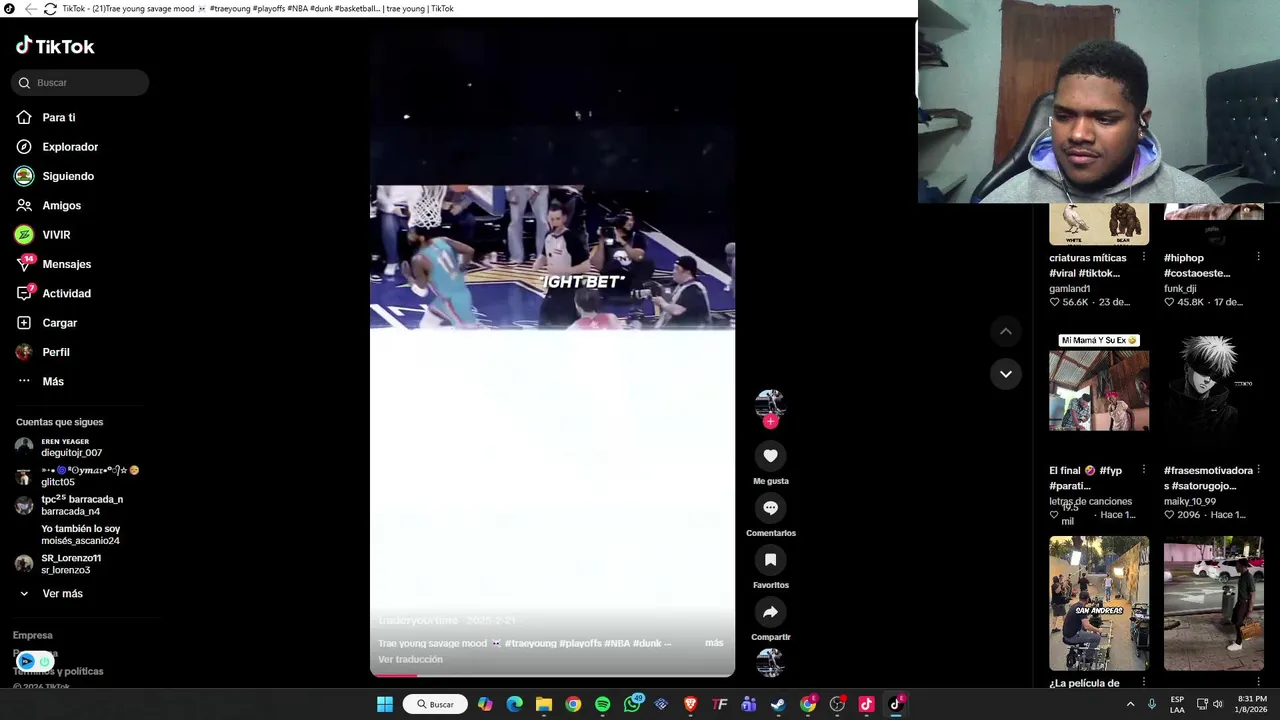Screen dimensions: 1280x720
Task: Add the video to Favoritos
Action: click(x=770, y=560)
